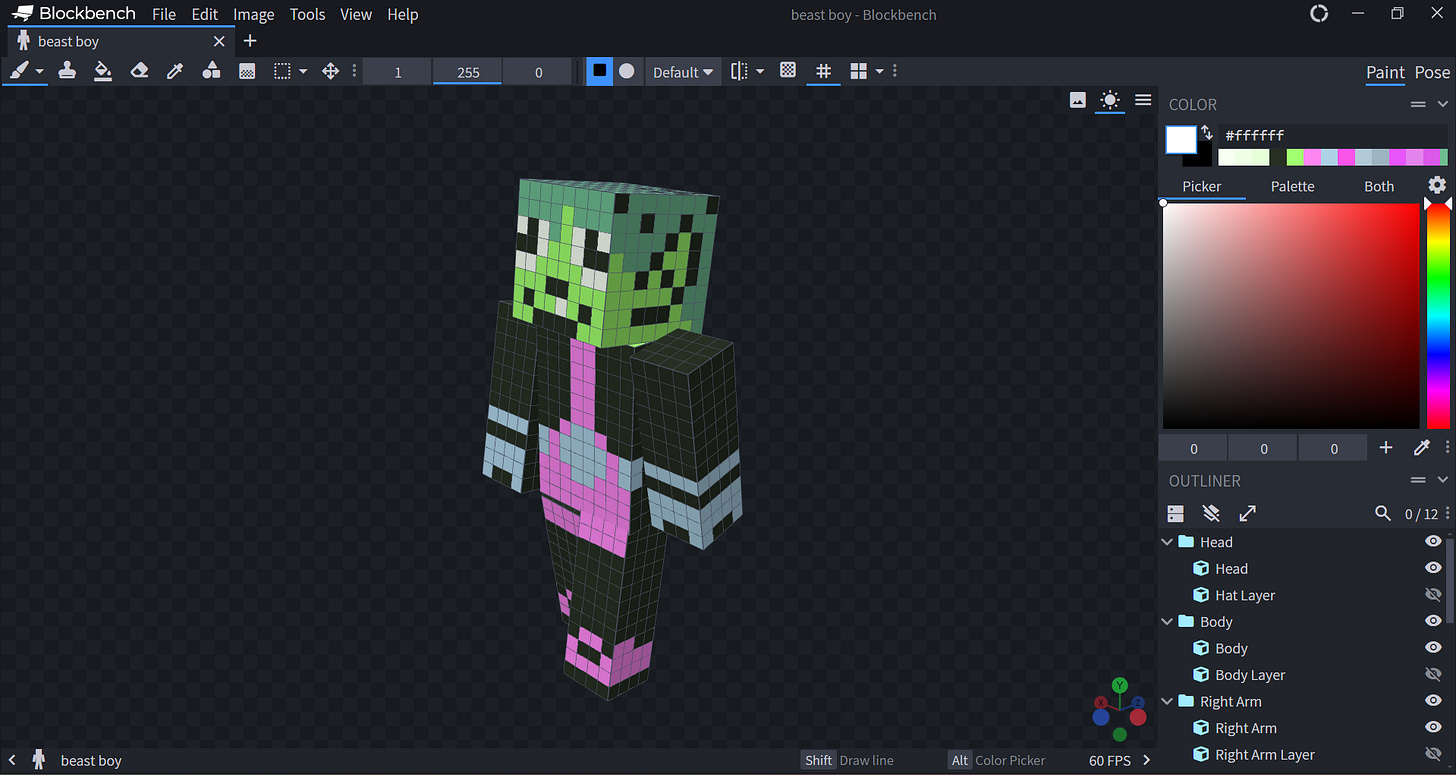Search the outliner with magnifier icon
This screenshot has width=1456, height=775.
pyautogui.click(x=1383, y=513)
